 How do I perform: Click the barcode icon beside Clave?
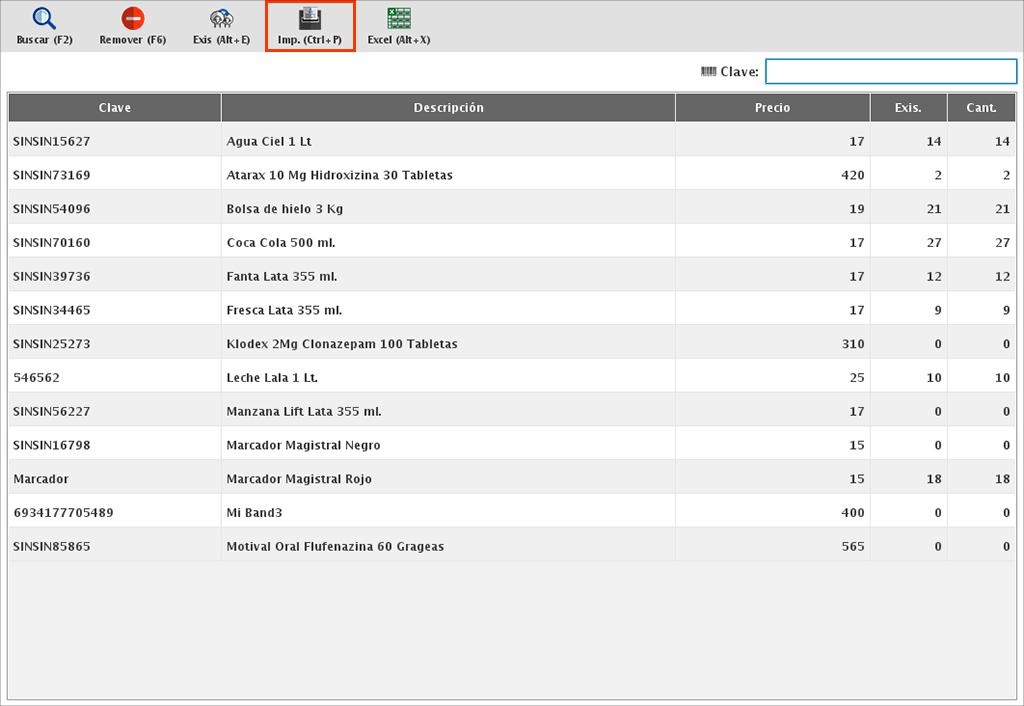click(708, 71)
